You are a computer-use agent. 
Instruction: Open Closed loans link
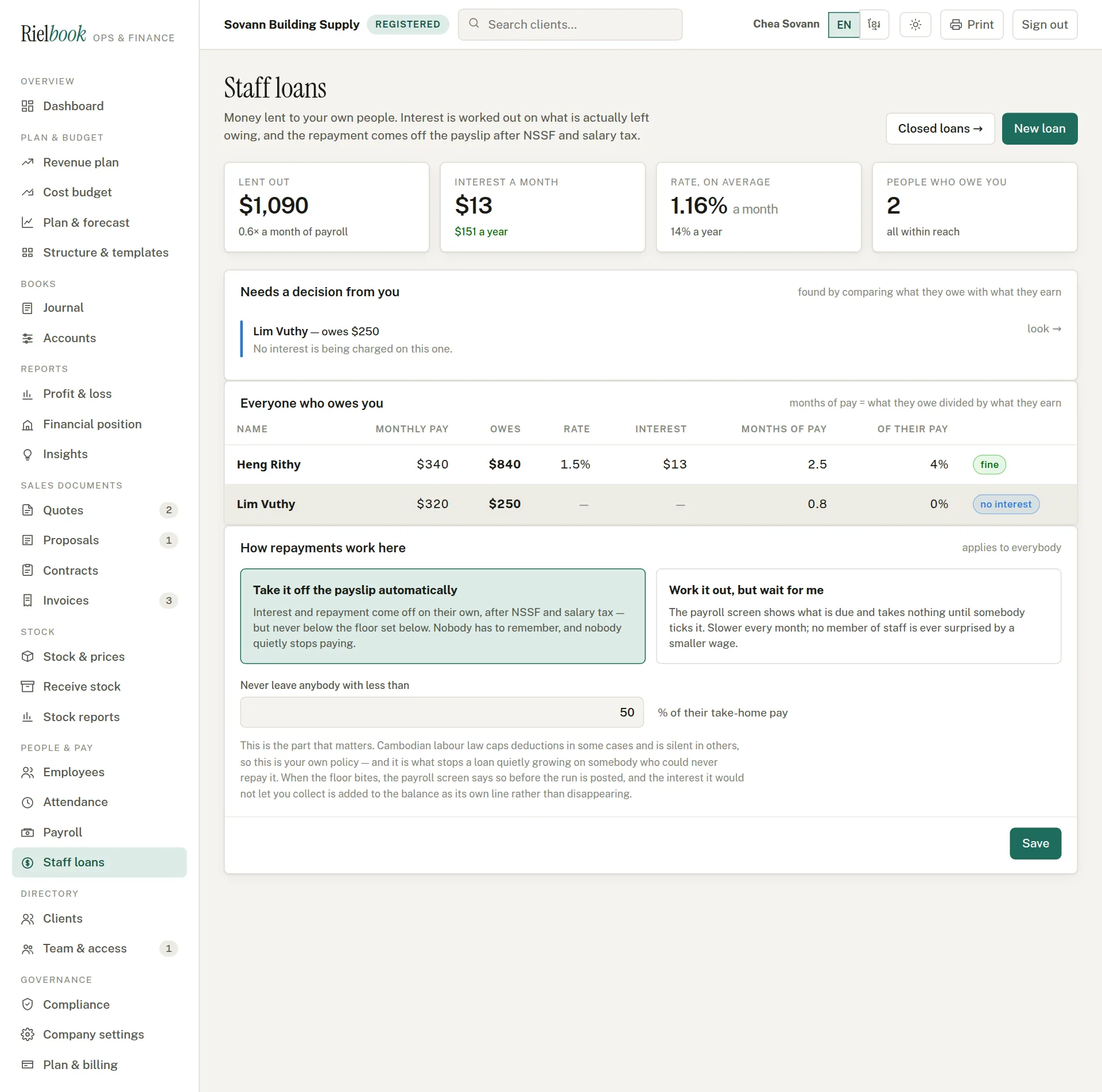[x=940, y=129]
